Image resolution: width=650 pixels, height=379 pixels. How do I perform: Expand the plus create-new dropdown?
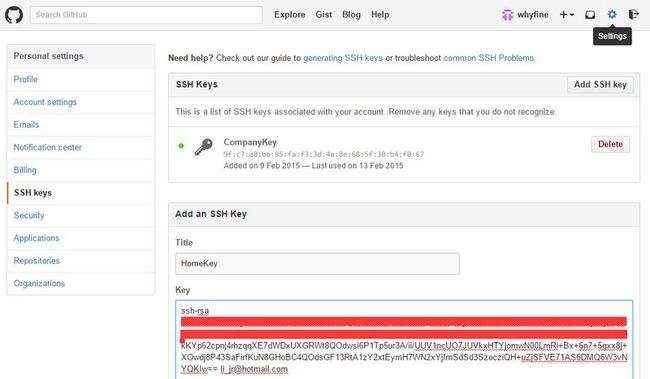567,15
